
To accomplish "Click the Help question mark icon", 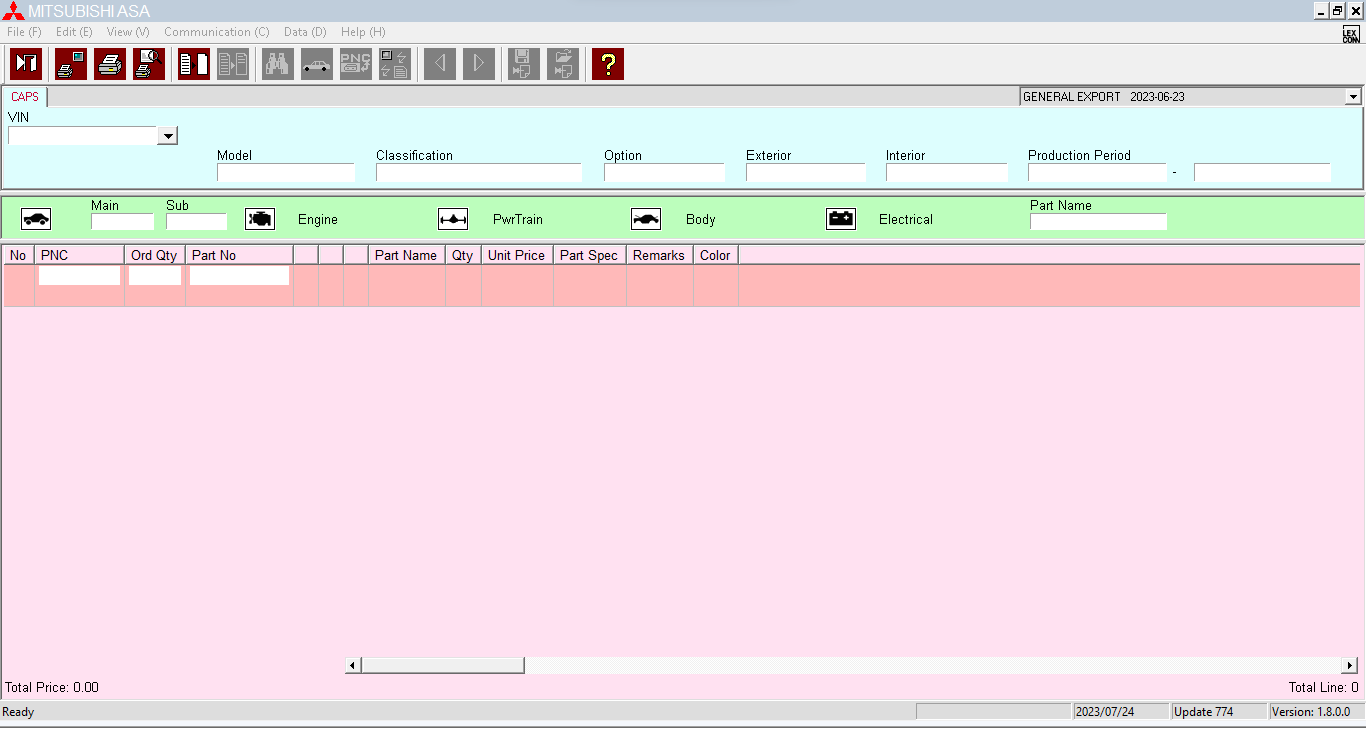I will pyautogui.click(x=607, y=63).
